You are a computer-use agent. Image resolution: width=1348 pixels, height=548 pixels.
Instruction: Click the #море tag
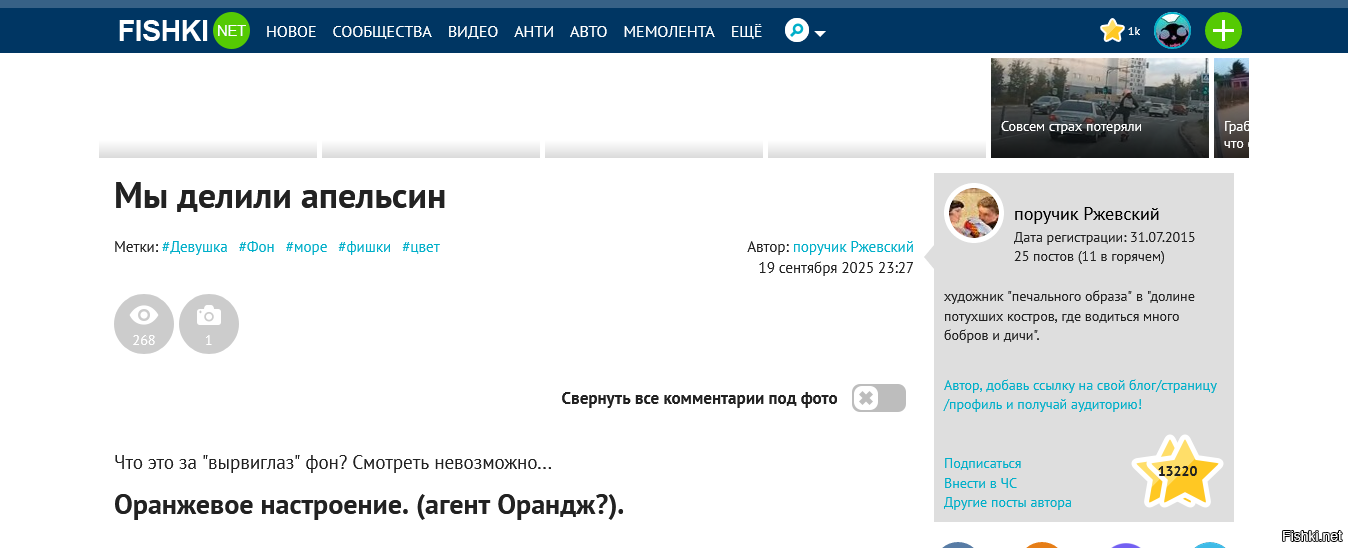click(x=307, y=247)
